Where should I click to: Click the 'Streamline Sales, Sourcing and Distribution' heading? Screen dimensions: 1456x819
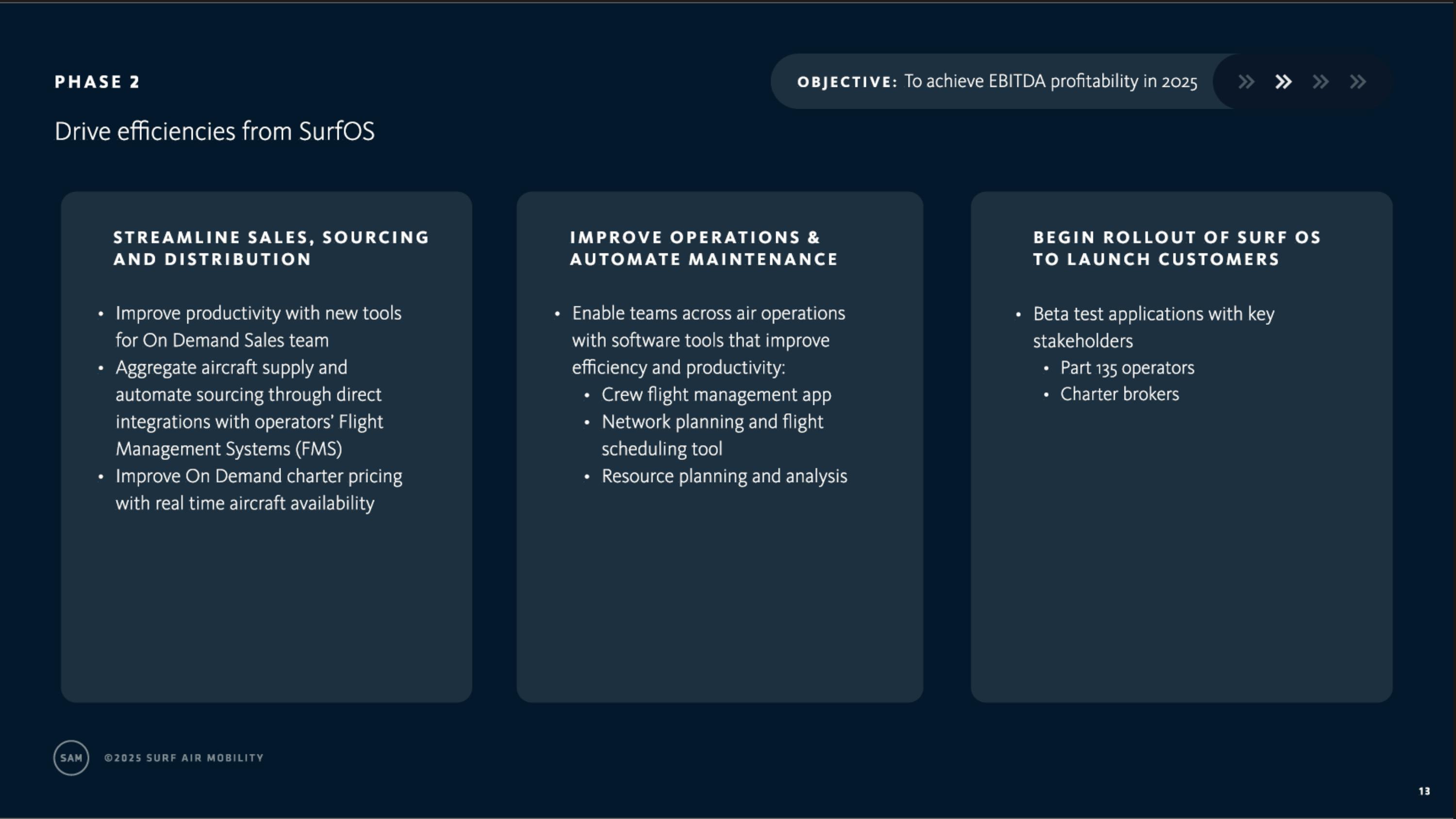coord(271,248)
